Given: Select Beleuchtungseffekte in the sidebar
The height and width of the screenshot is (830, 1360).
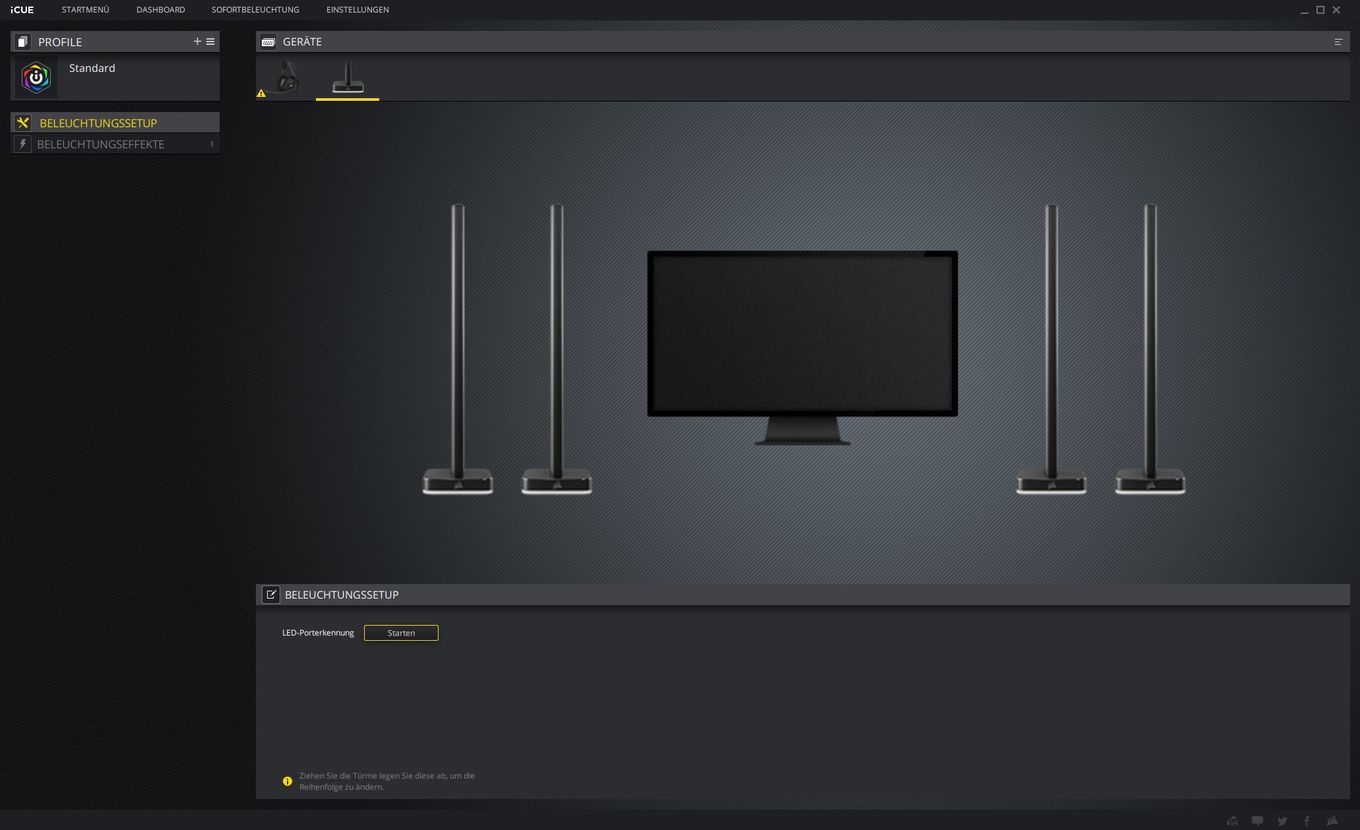Looking at the screenshot, I should coord(115,144).
